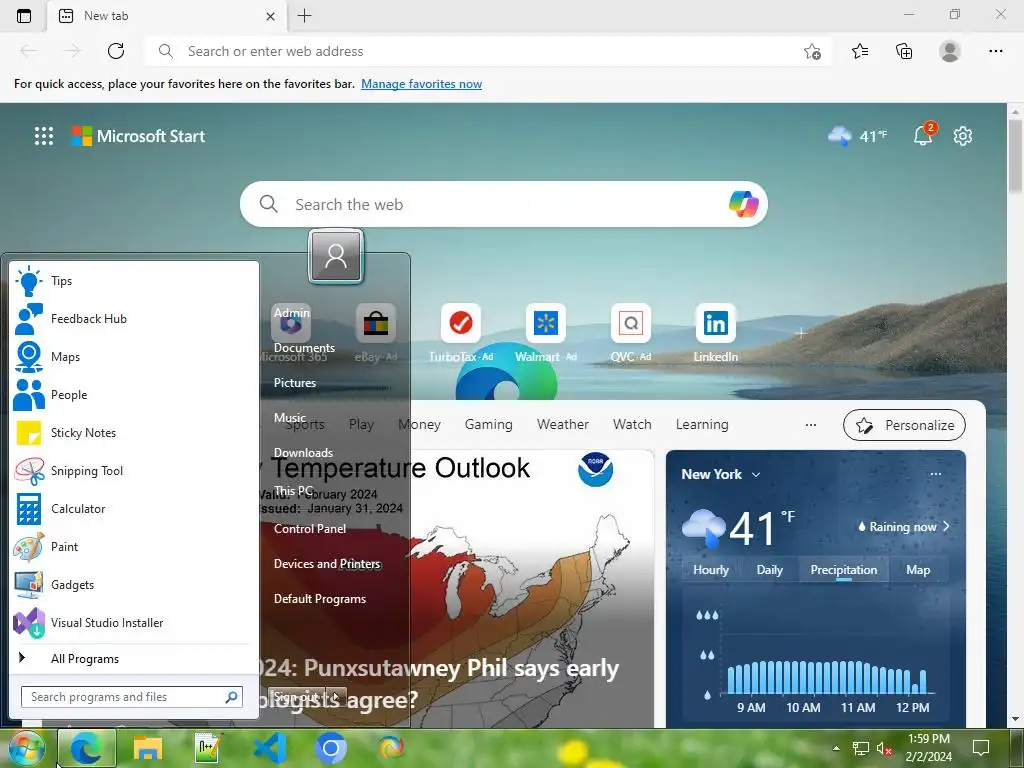This screenshot has width=1024, height=768.
Task: Open Devices and Printers
Action: pos(327,564)
